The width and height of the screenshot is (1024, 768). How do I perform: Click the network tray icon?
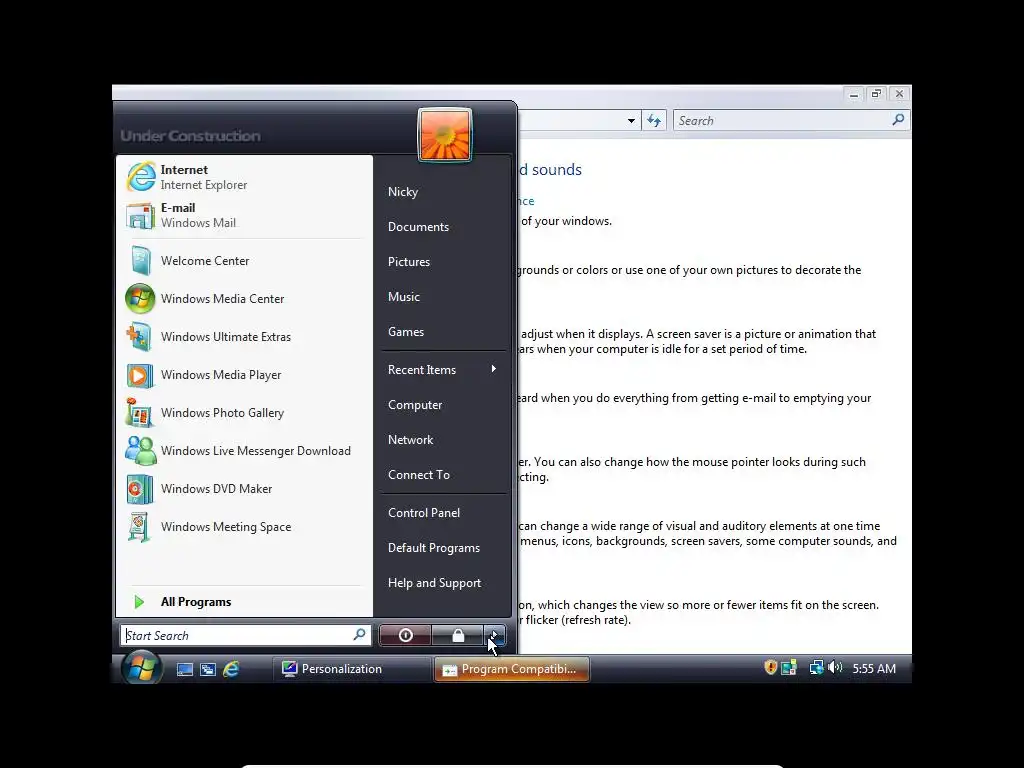tap(816, 667)
